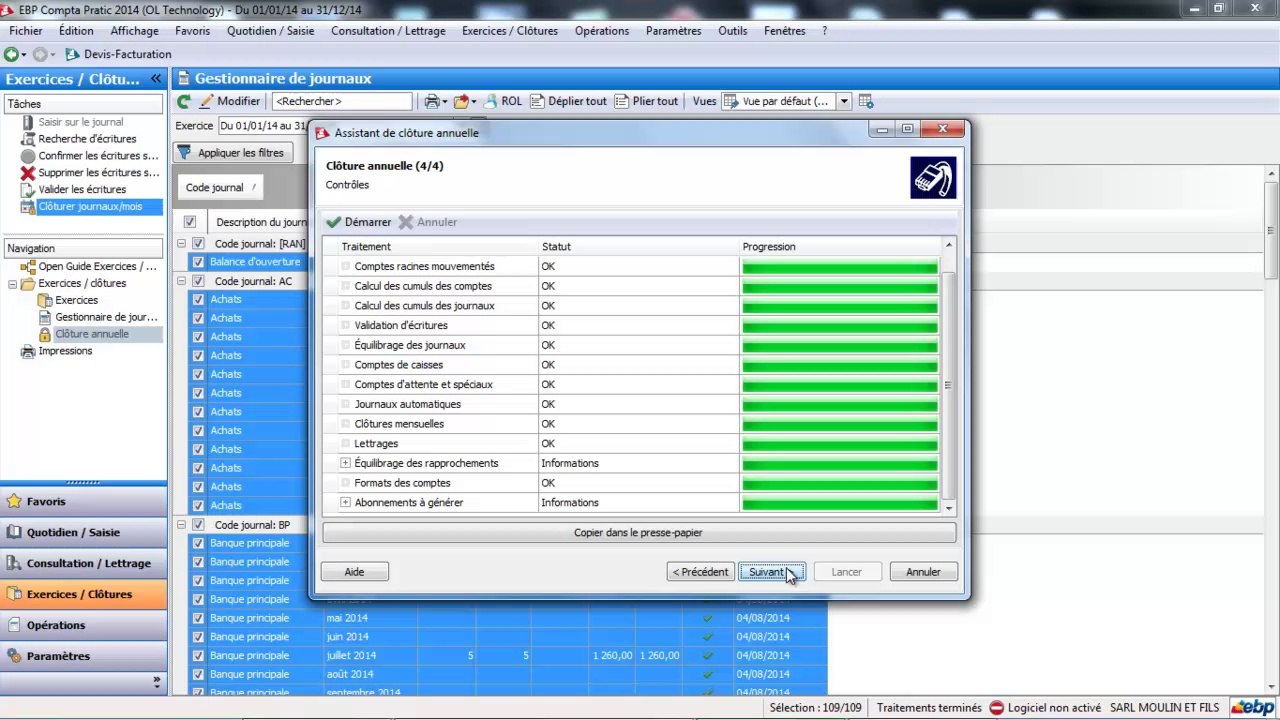Expand the Abonnements à générer row
1280x720 pixels.
pos(346,503)
